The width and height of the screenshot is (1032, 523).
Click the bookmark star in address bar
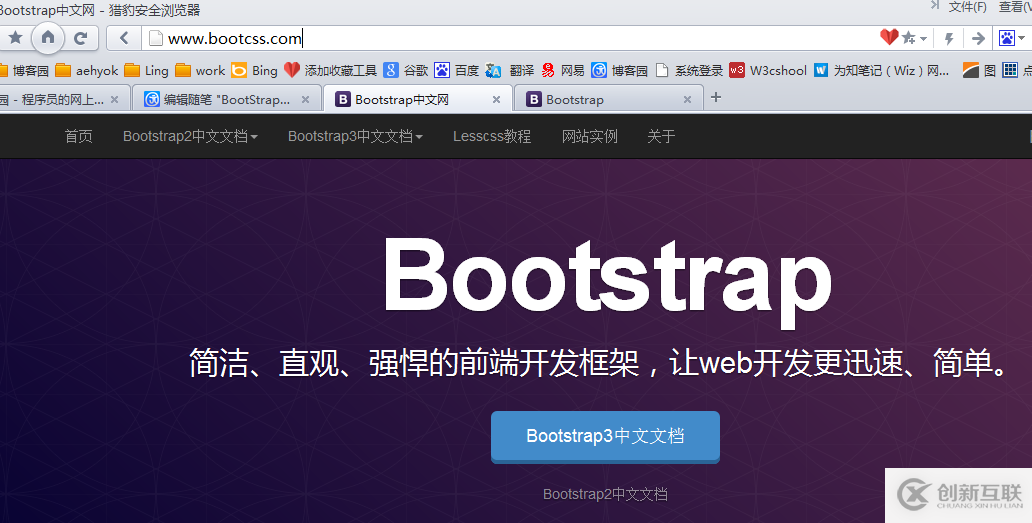click(908, 38)
